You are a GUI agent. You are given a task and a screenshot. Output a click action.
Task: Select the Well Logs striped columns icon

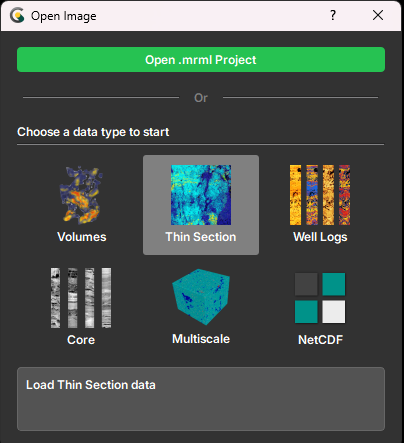(320, 195)
